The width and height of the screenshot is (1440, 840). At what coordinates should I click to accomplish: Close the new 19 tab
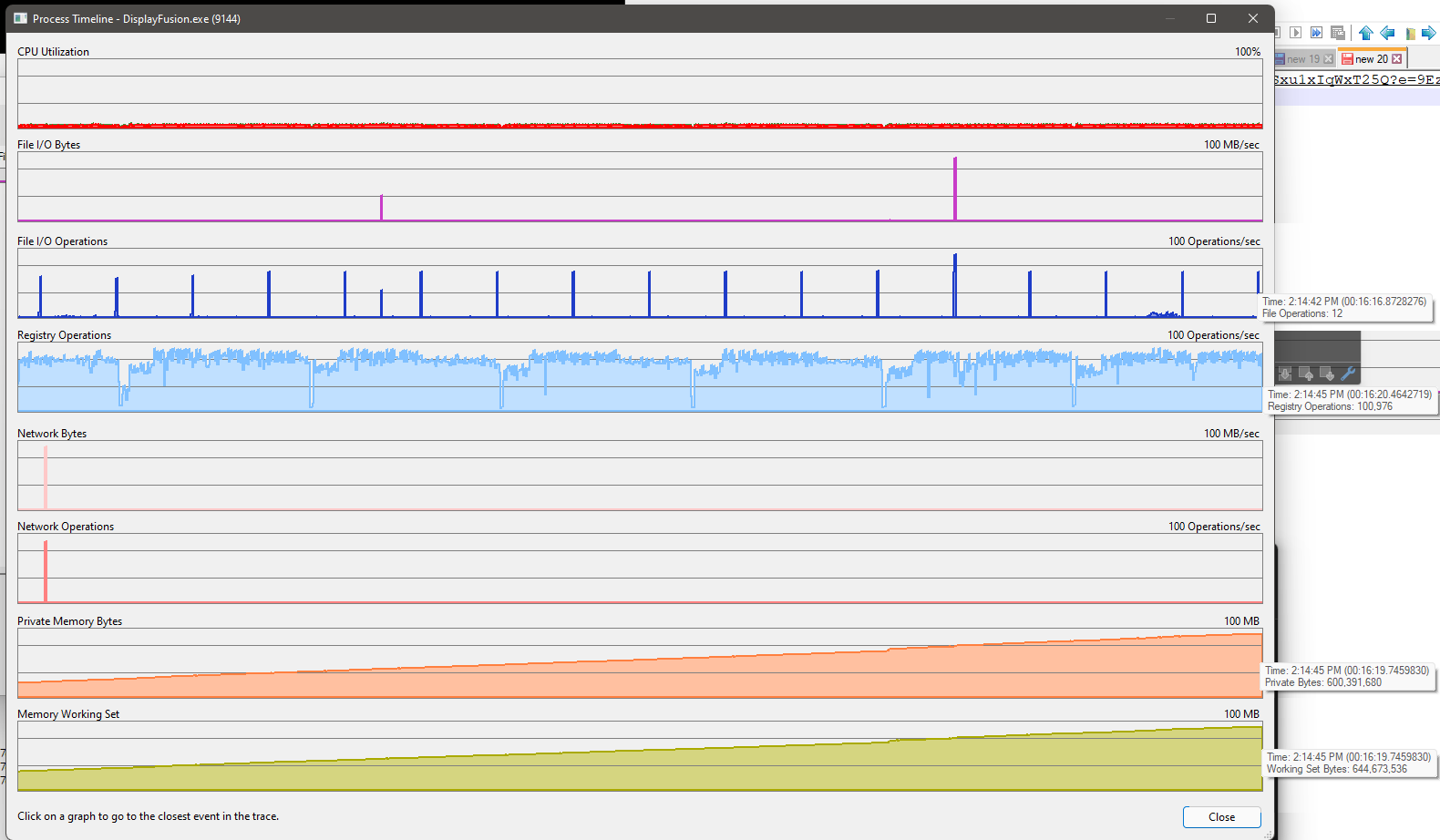(x=1328, y=59)
